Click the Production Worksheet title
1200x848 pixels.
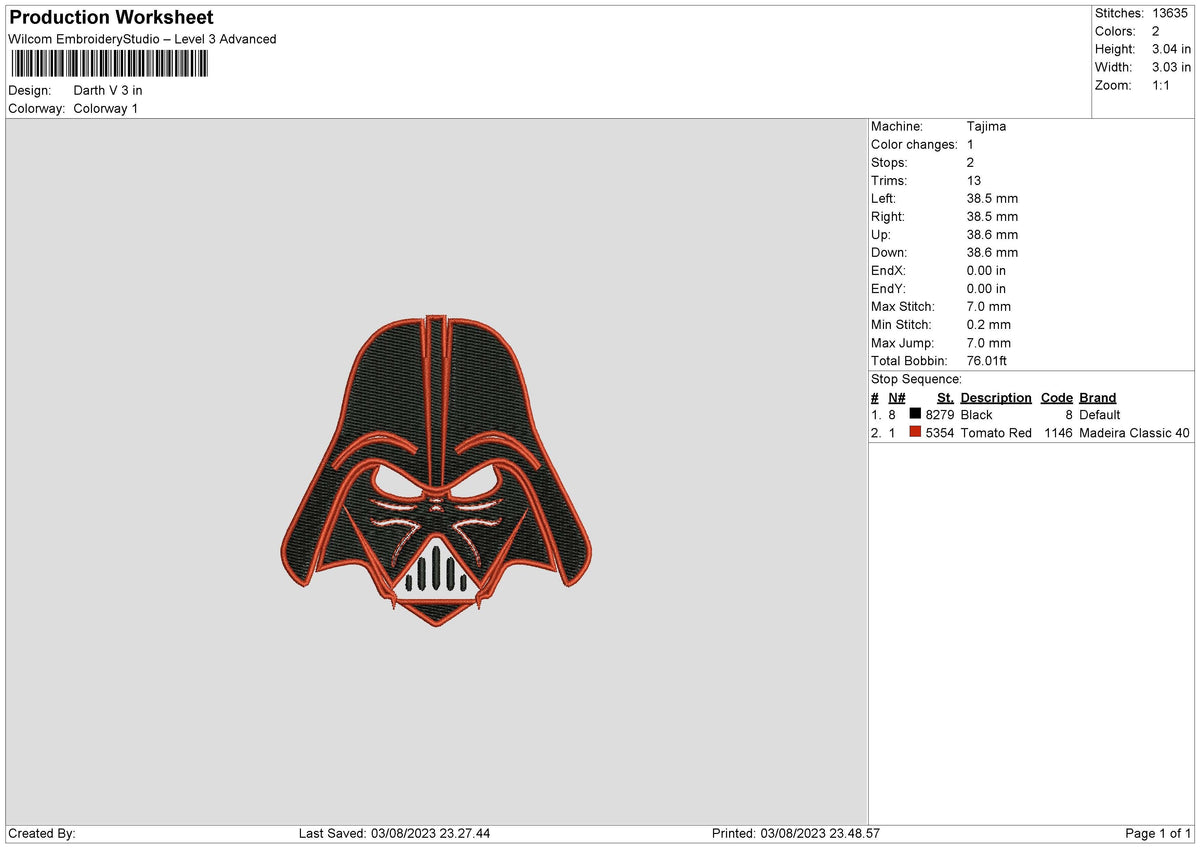click(111, 18)
